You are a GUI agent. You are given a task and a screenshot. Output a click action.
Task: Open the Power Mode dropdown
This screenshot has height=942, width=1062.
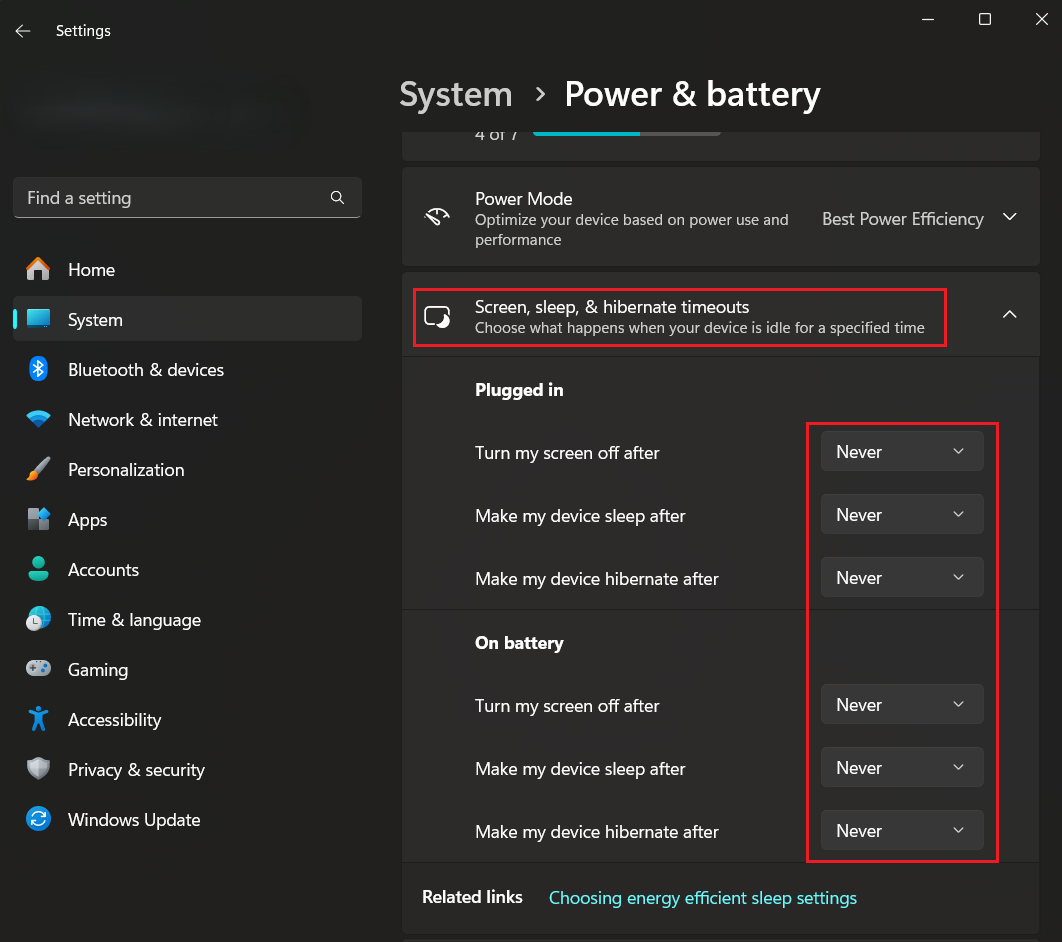point(917,219)
